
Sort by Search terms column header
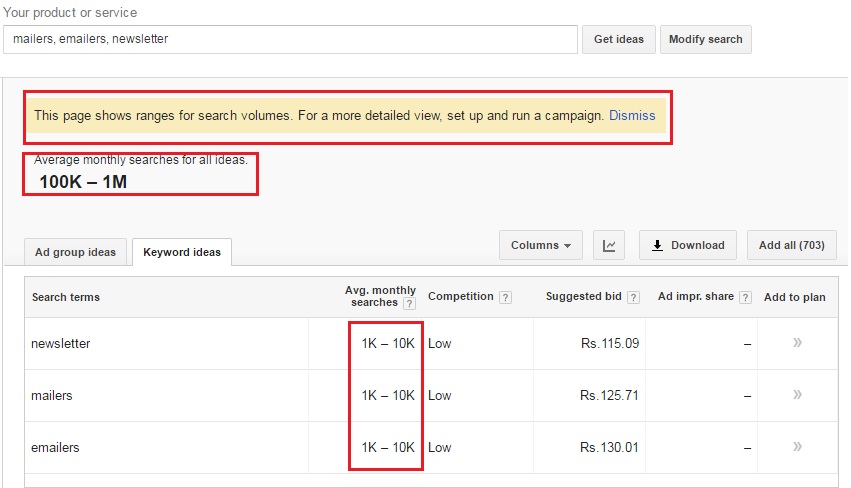[x=66, y=297]
